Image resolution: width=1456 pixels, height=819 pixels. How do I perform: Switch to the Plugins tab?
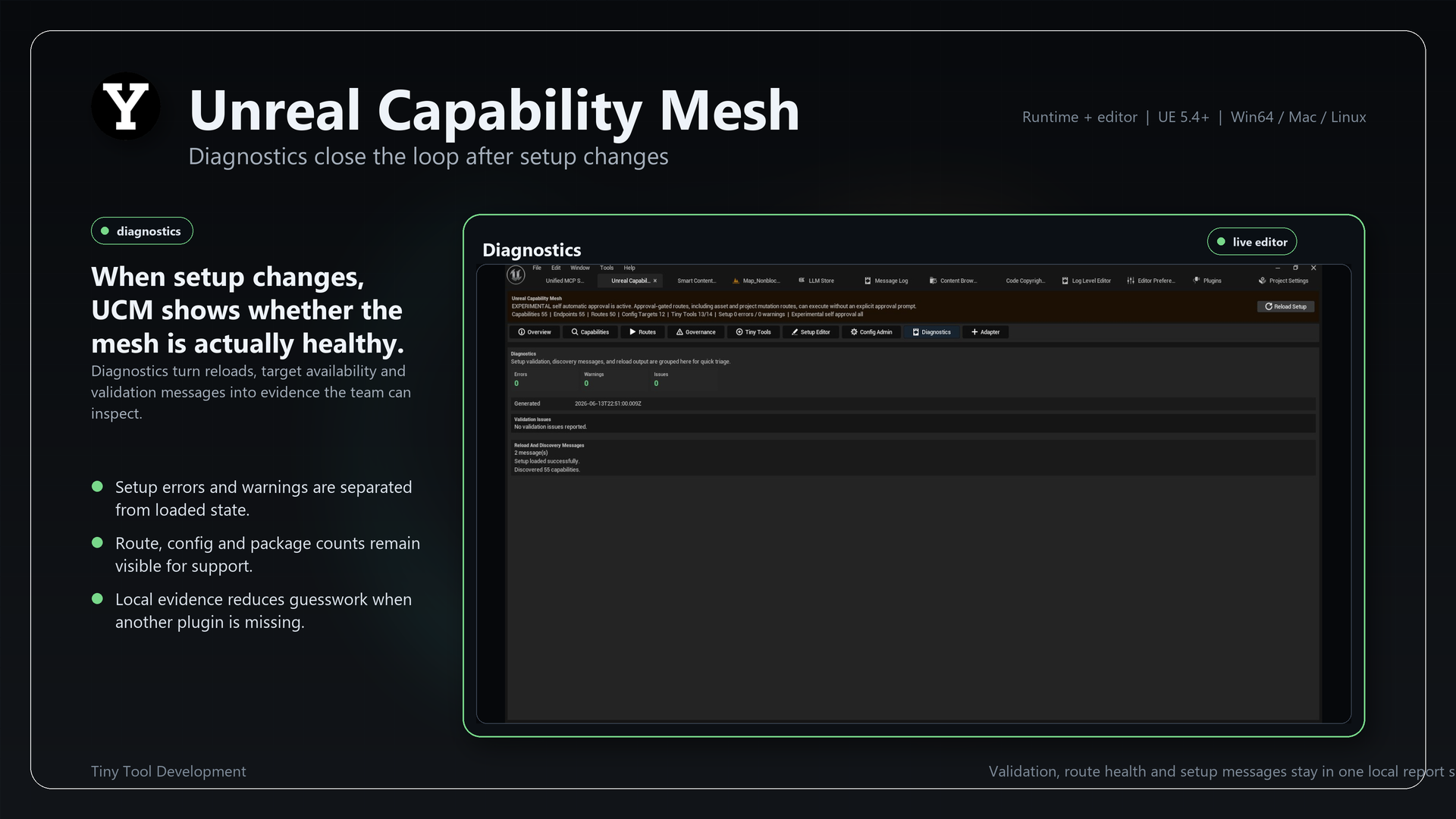1212,281
